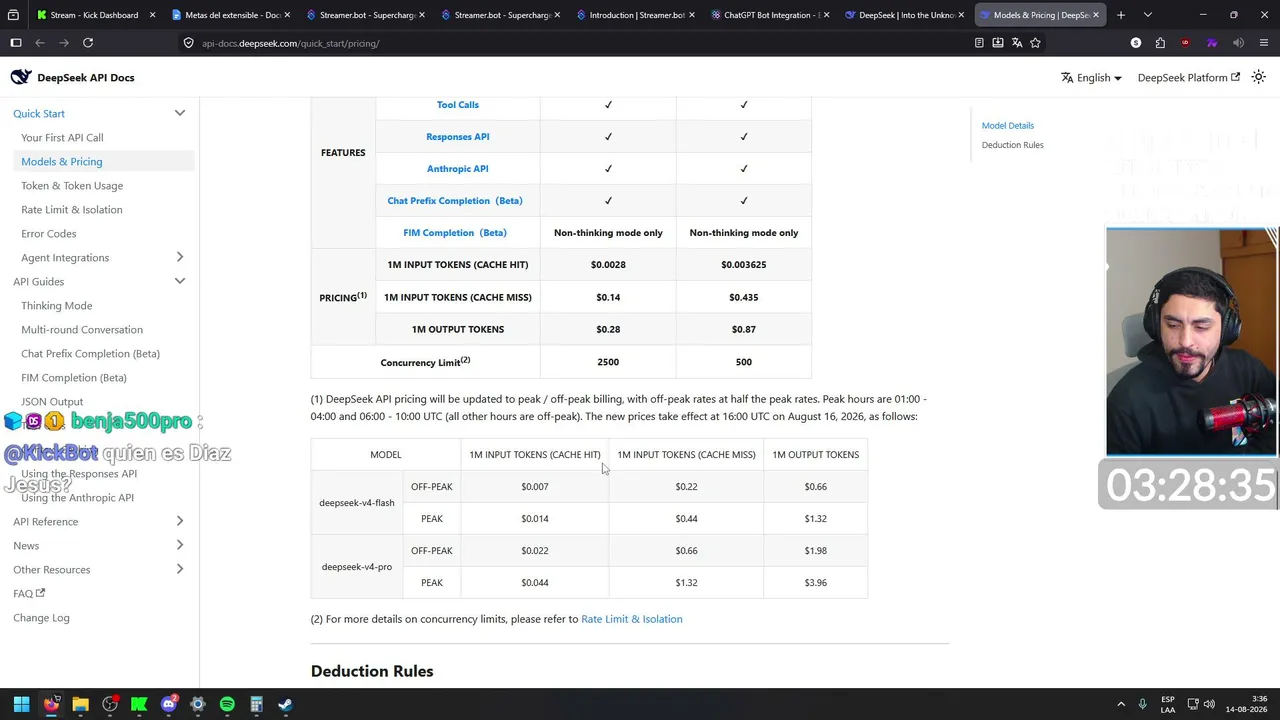
Task: Click the Deduction Rules heading
Action: pyautogui.click(x=372, y=671)
